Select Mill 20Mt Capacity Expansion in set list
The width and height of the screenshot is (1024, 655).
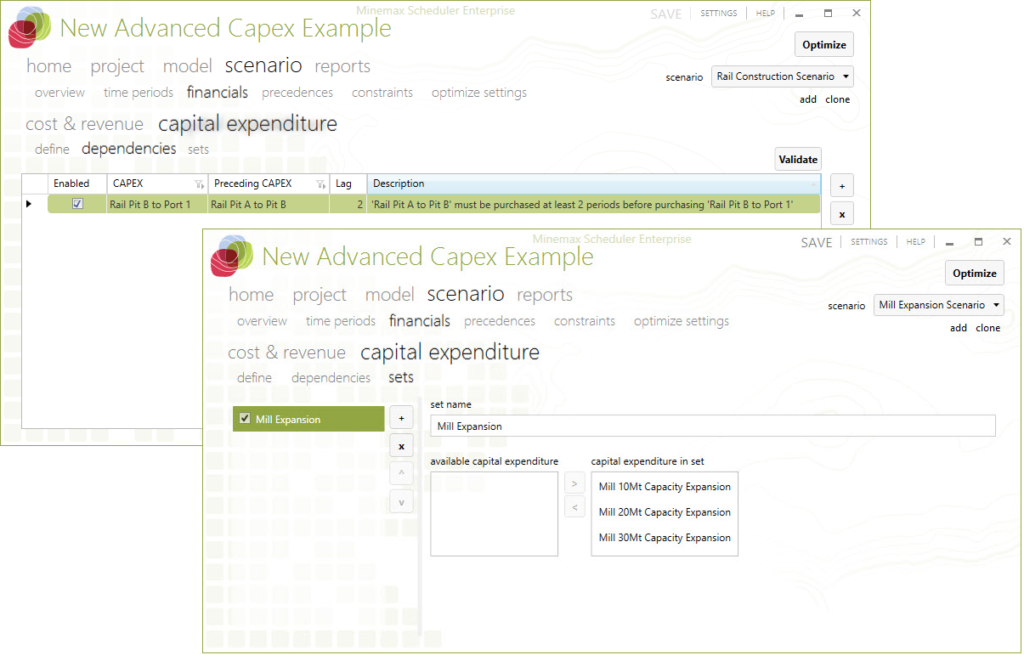pyautogui.click(x=664, y=512)
